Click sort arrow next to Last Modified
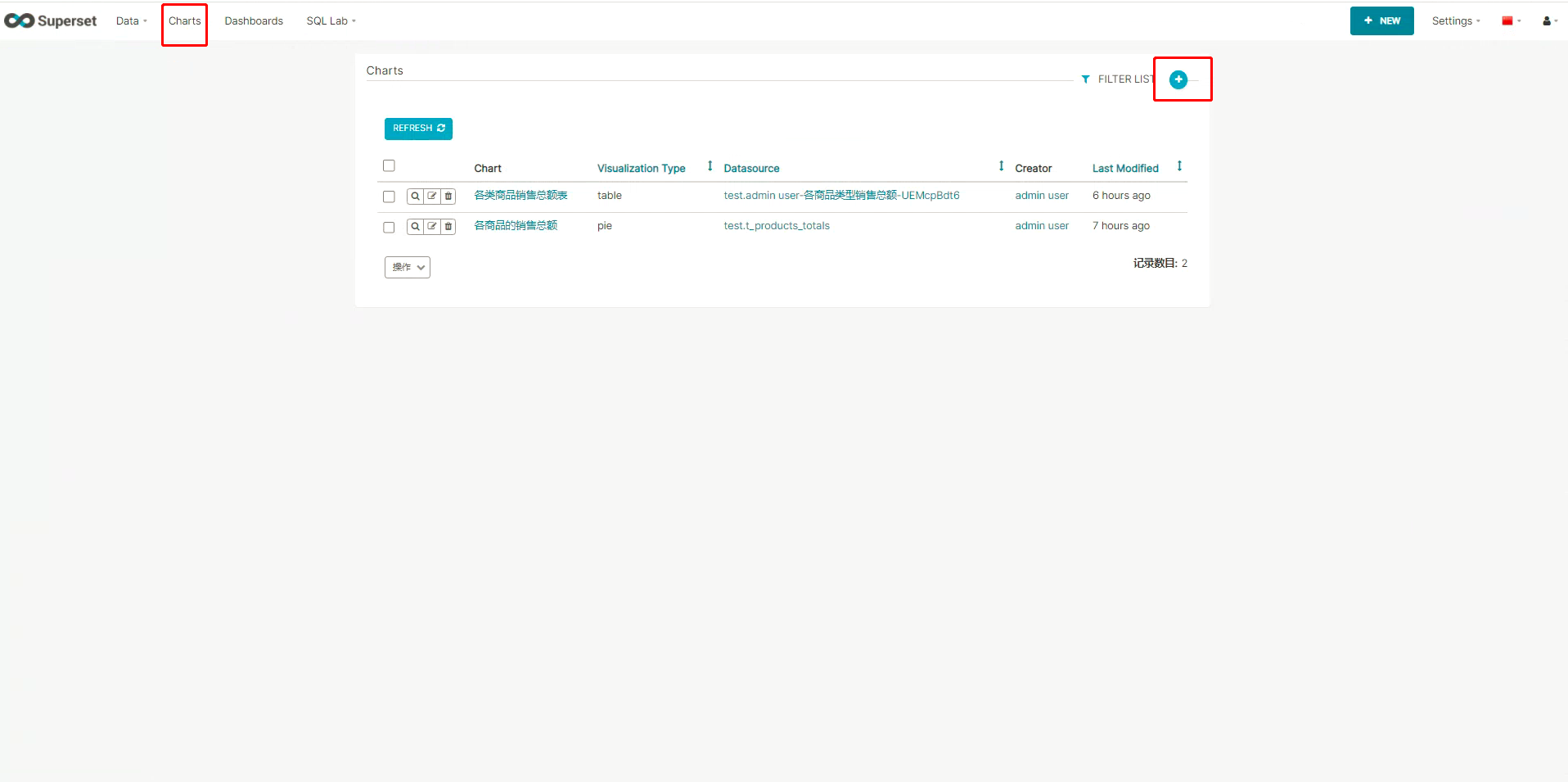Viewport: 1568px width, 782px height. click(x=1179, y=166)
